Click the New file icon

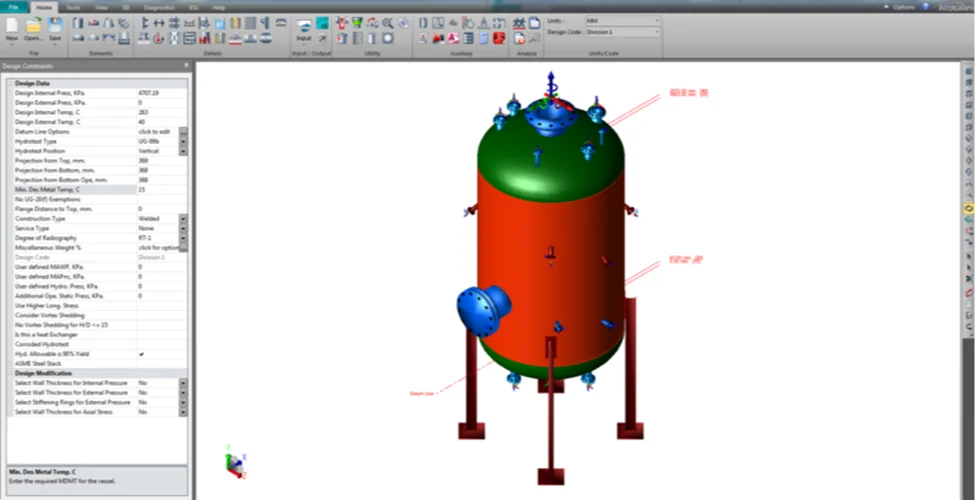(x=12, y=26)
